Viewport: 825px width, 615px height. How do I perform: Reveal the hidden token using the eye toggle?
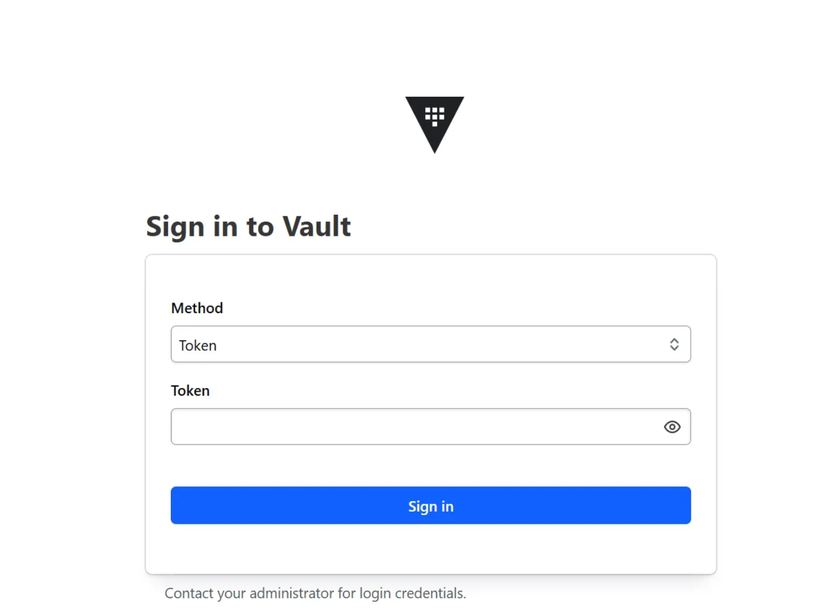pos(672,427)
